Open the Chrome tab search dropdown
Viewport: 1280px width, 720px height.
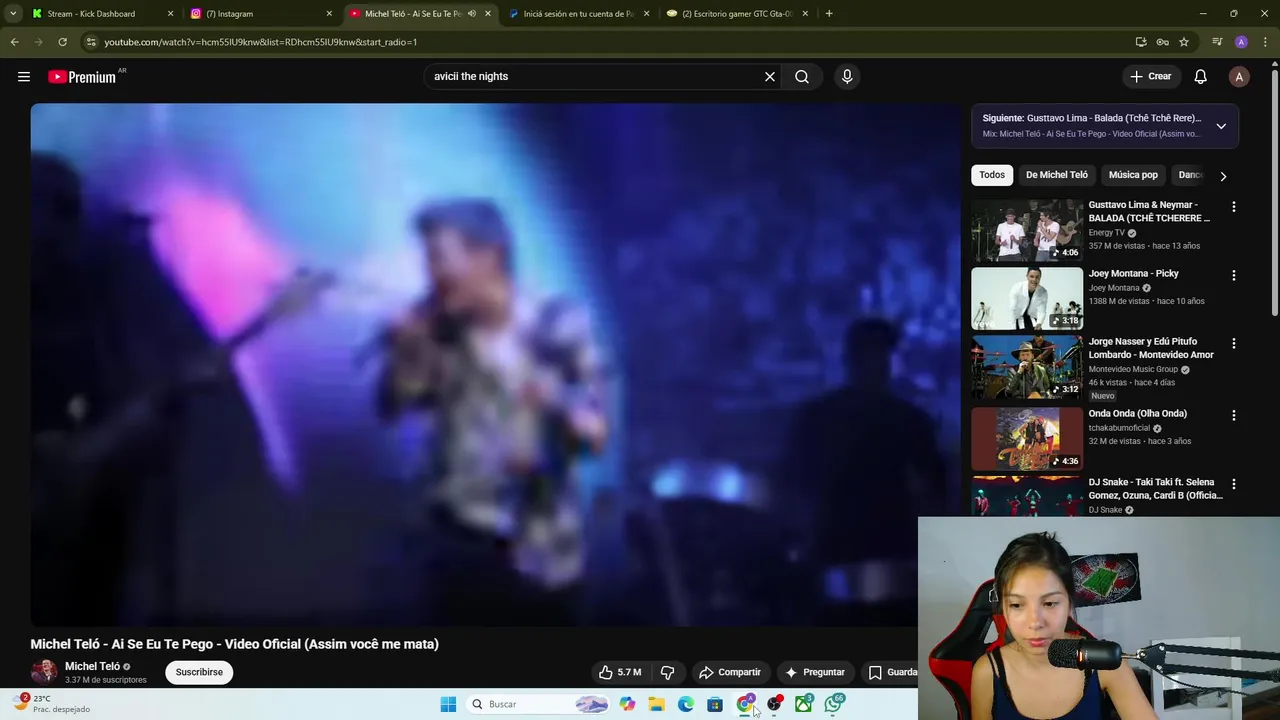point(13,14)
